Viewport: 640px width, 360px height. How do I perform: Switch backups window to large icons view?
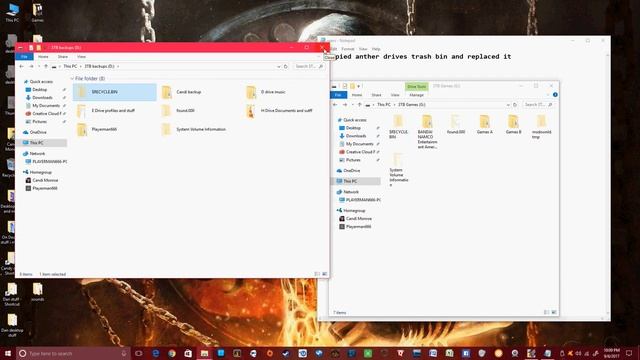[324, 274]
